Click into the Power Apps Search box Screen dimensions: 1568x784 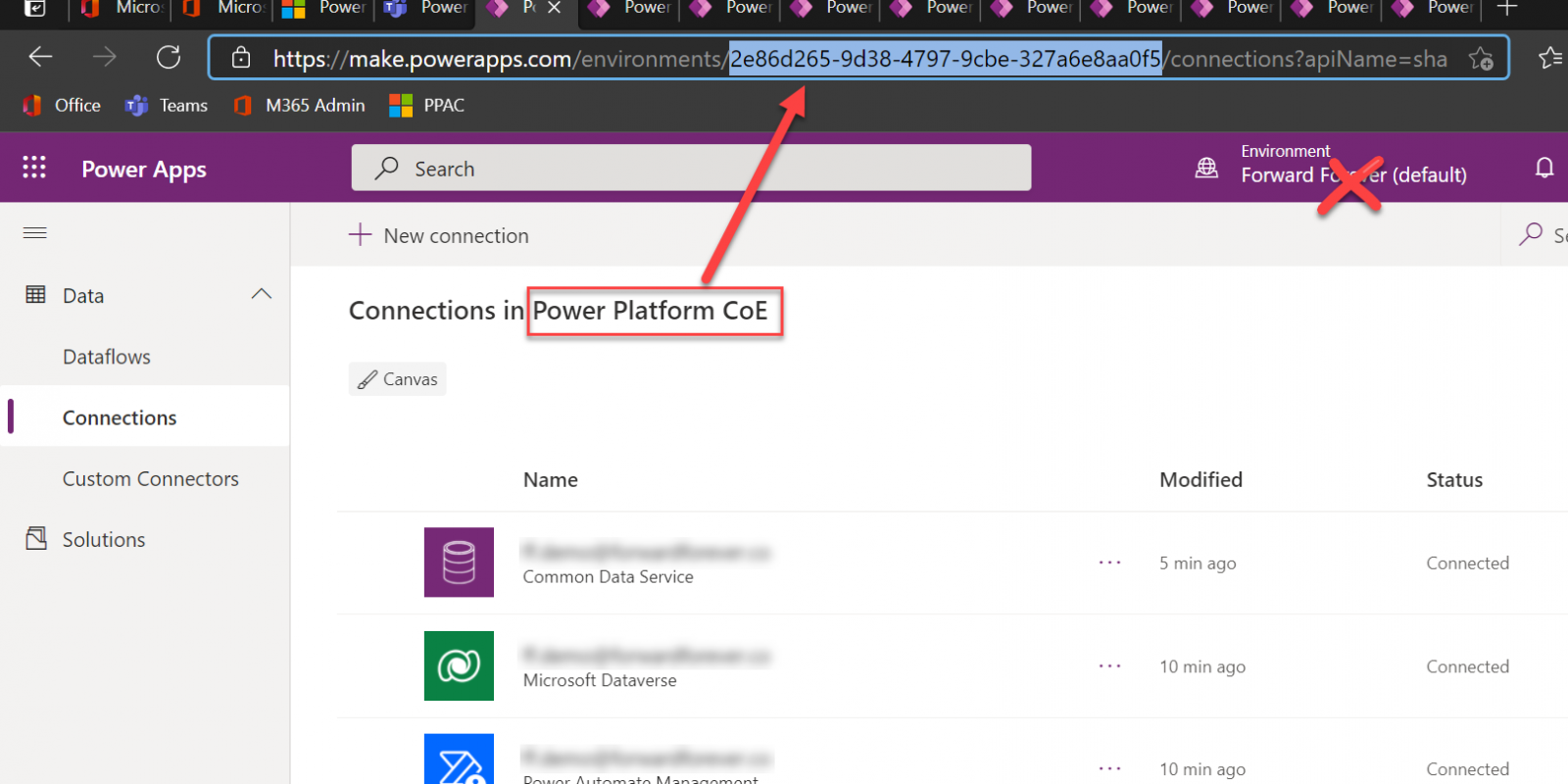[x=691, y=168]
